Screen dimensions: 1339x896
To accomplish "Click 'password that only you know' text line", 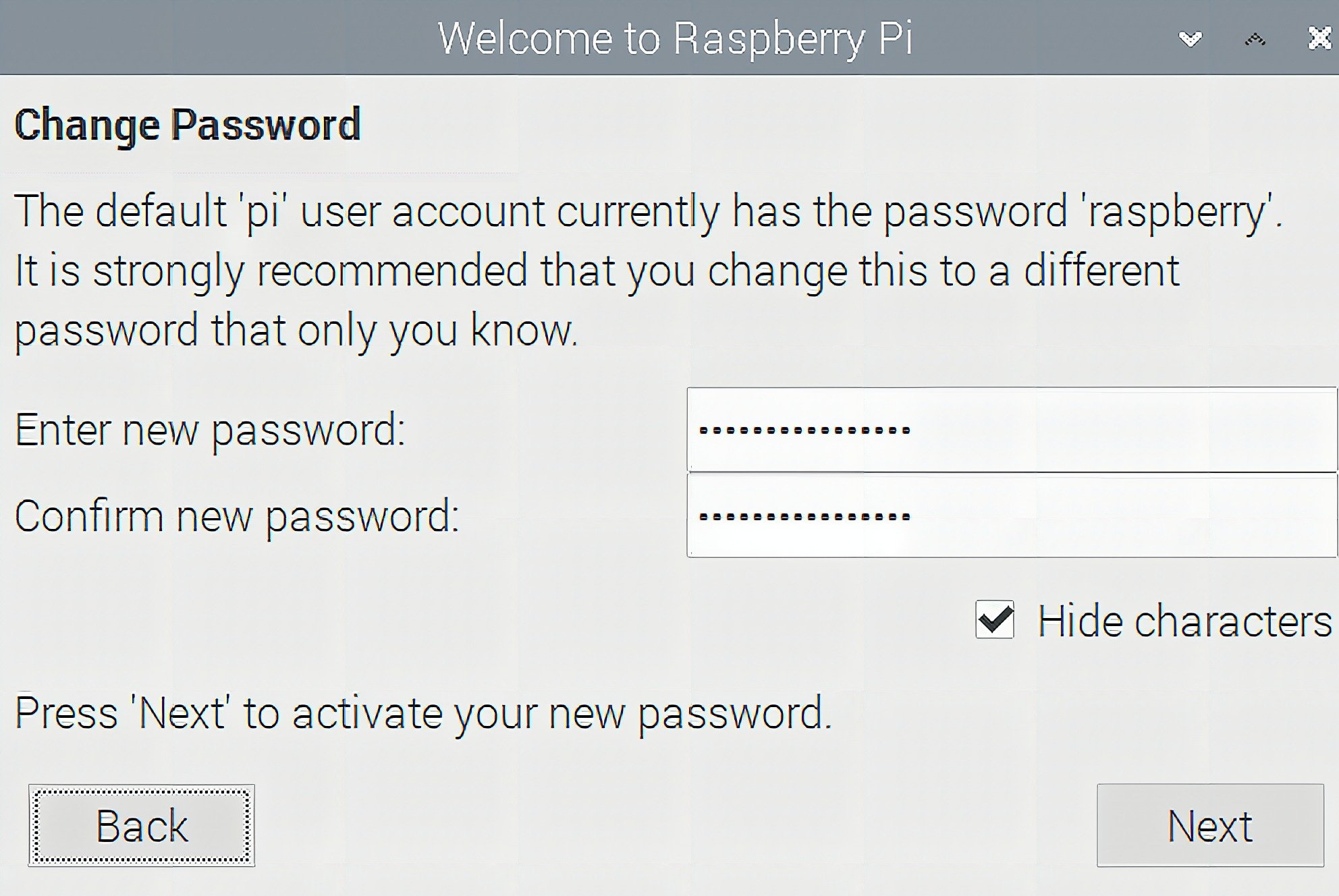I will point(296,331).
